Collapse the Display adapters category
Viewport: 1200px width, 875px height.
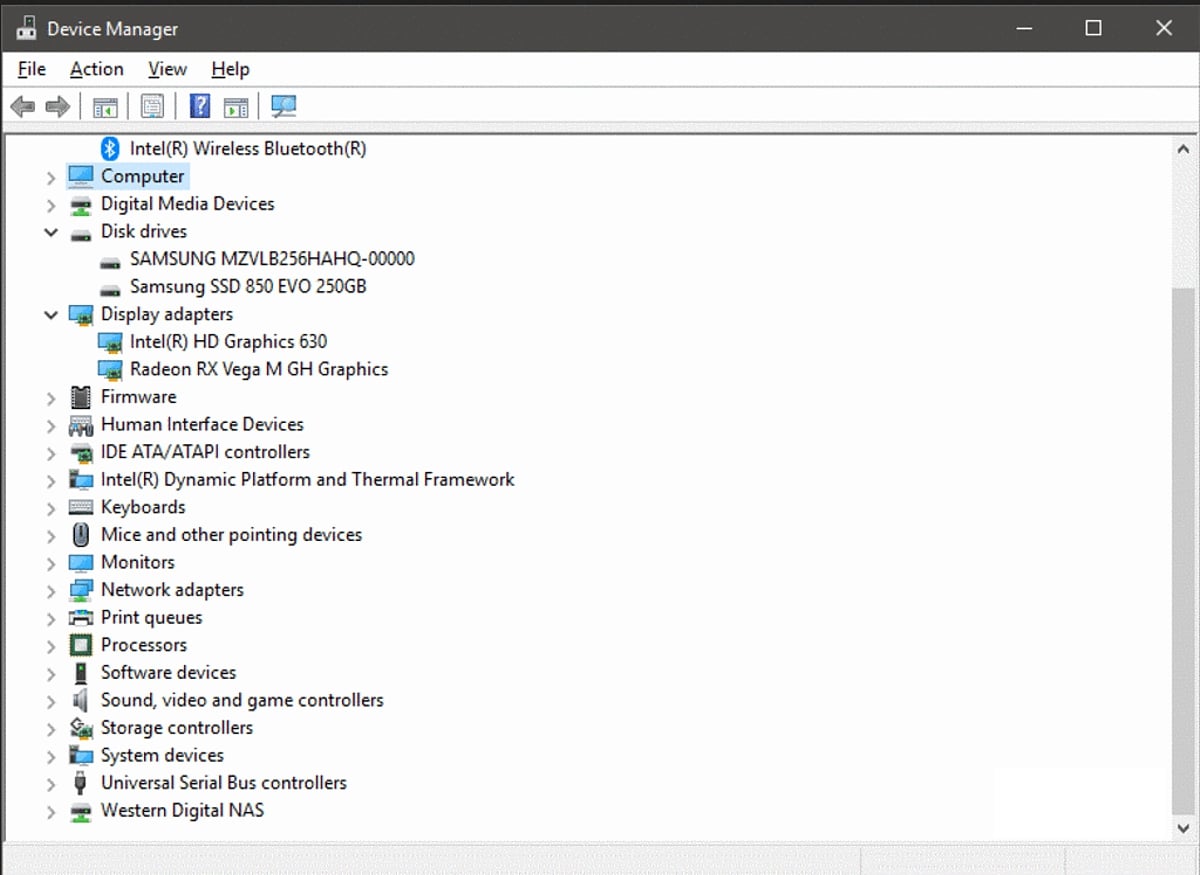tap(51, 315)
